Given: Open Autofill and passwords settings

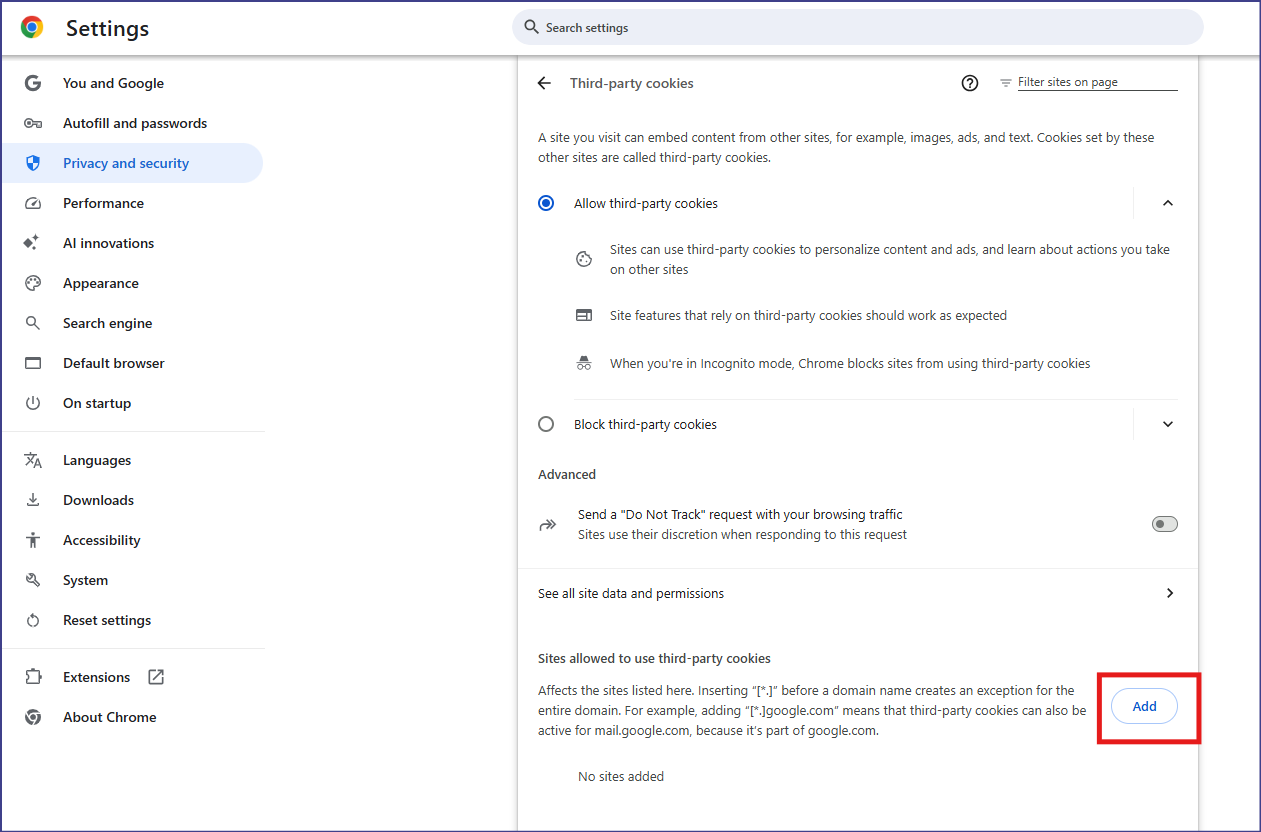Looking at the screenshot, I should [134, 123].
